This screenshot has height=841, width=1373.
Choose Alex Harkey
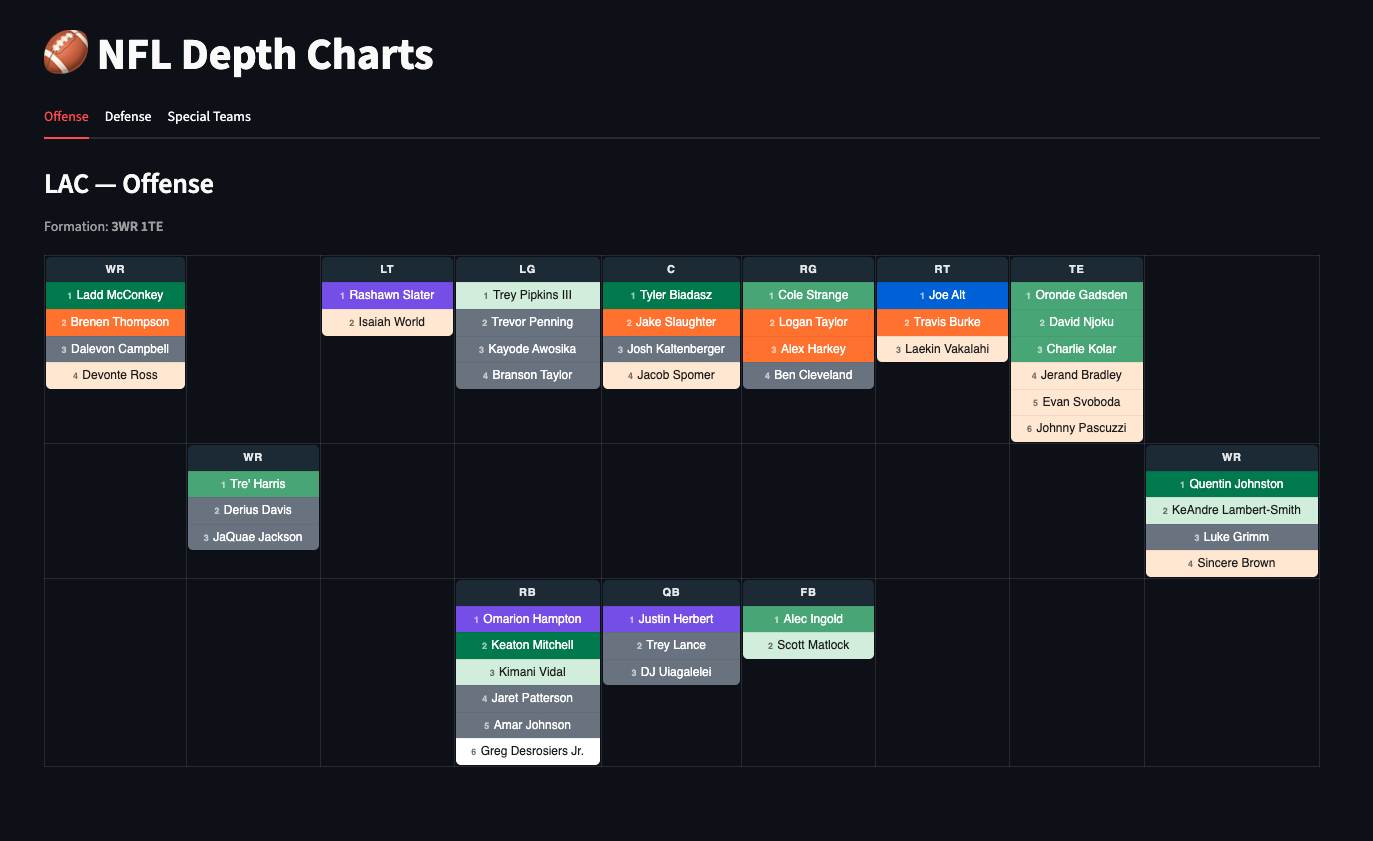[808, 349]
